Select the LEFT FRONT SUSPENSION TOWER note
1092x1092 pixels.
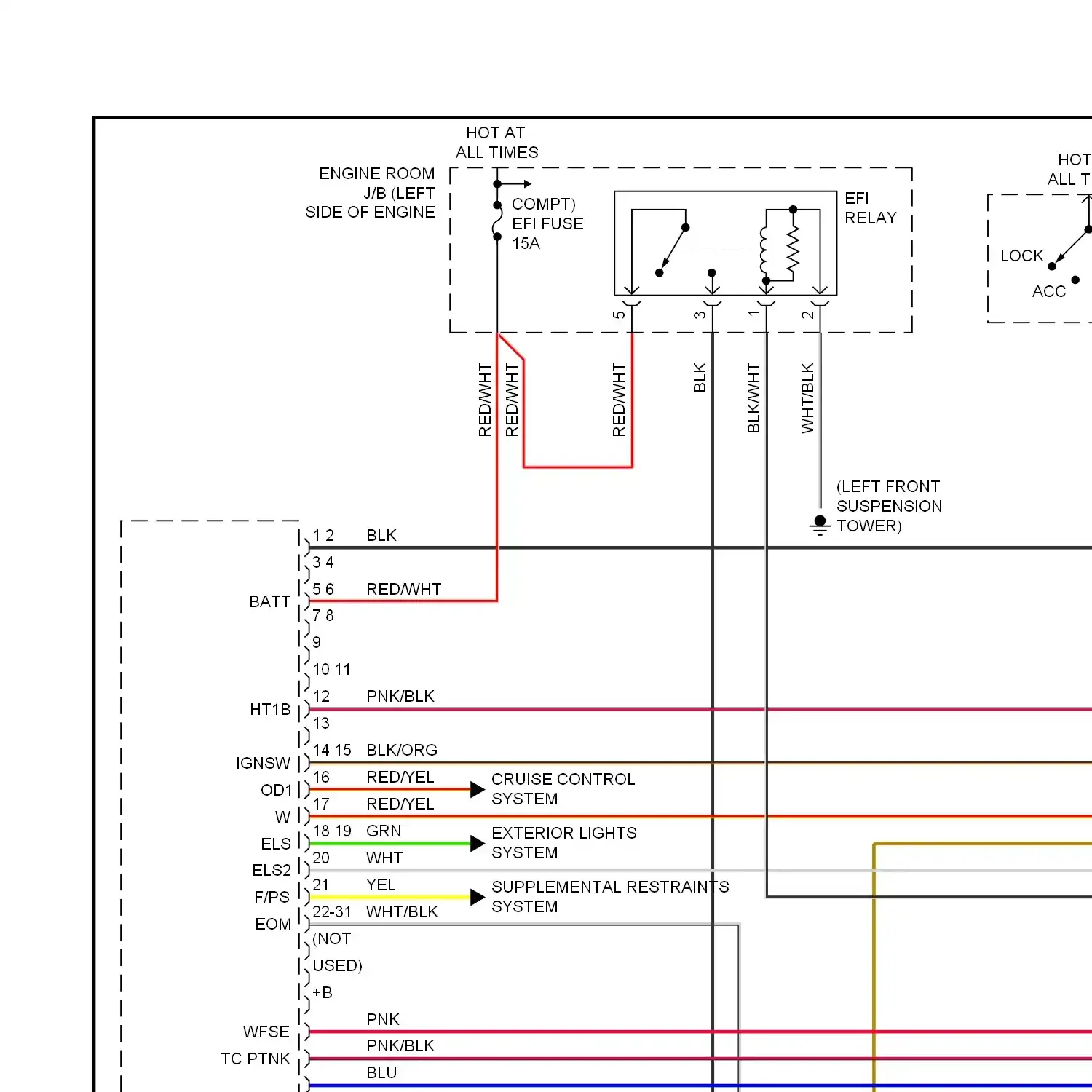click(889, 506)
